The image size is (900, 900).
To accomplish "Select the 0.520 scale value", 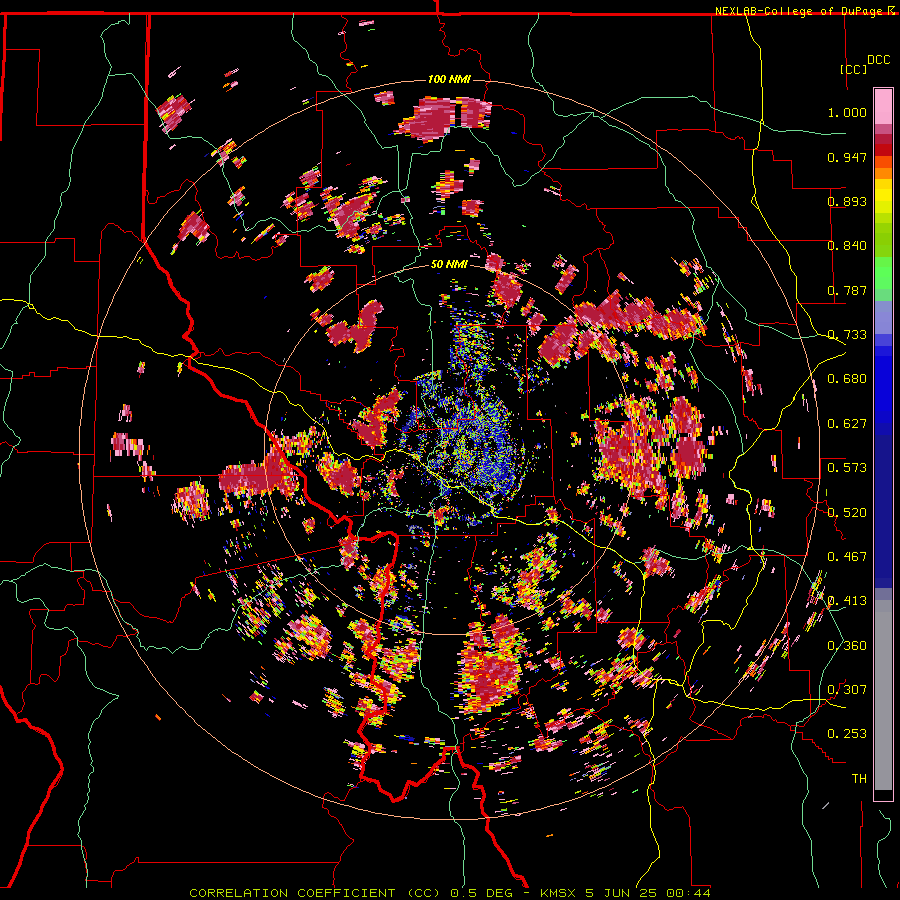I will 847,513.
